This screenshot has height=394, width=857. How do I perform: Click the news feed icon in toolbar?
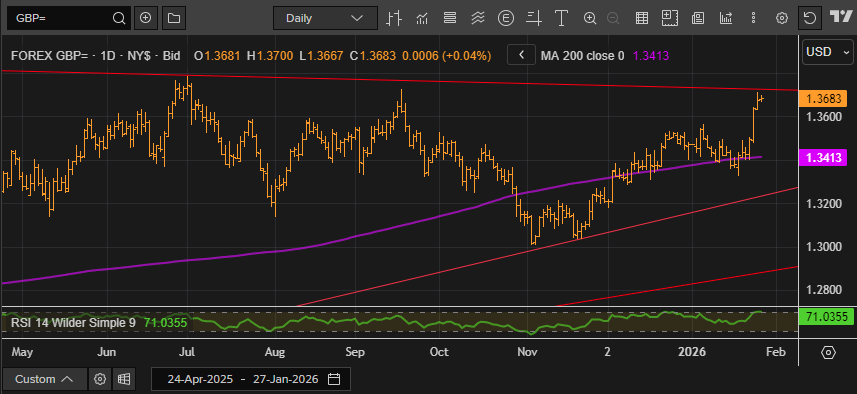697,18
